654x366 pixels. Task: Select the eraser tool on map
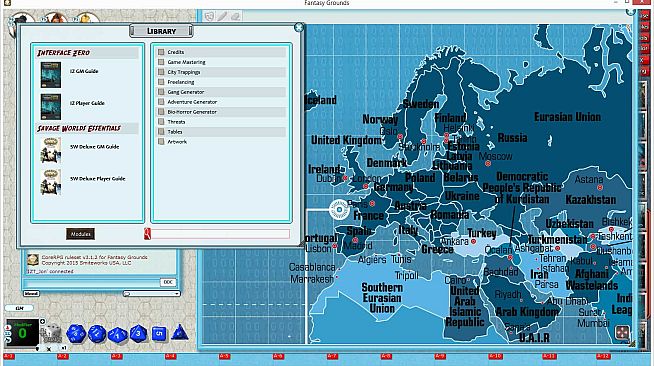236,16
